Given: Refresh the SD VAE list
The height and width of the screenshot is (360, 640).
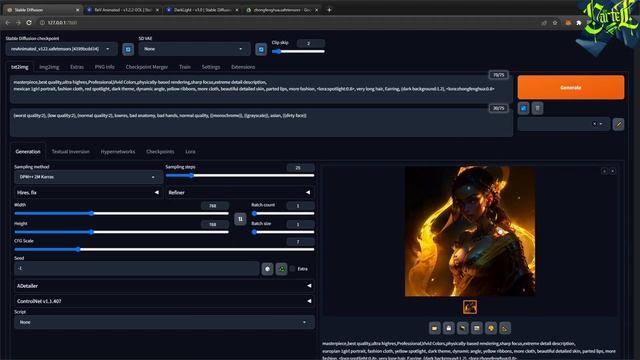Looking at the screenshot, I should tap(261, 49).
